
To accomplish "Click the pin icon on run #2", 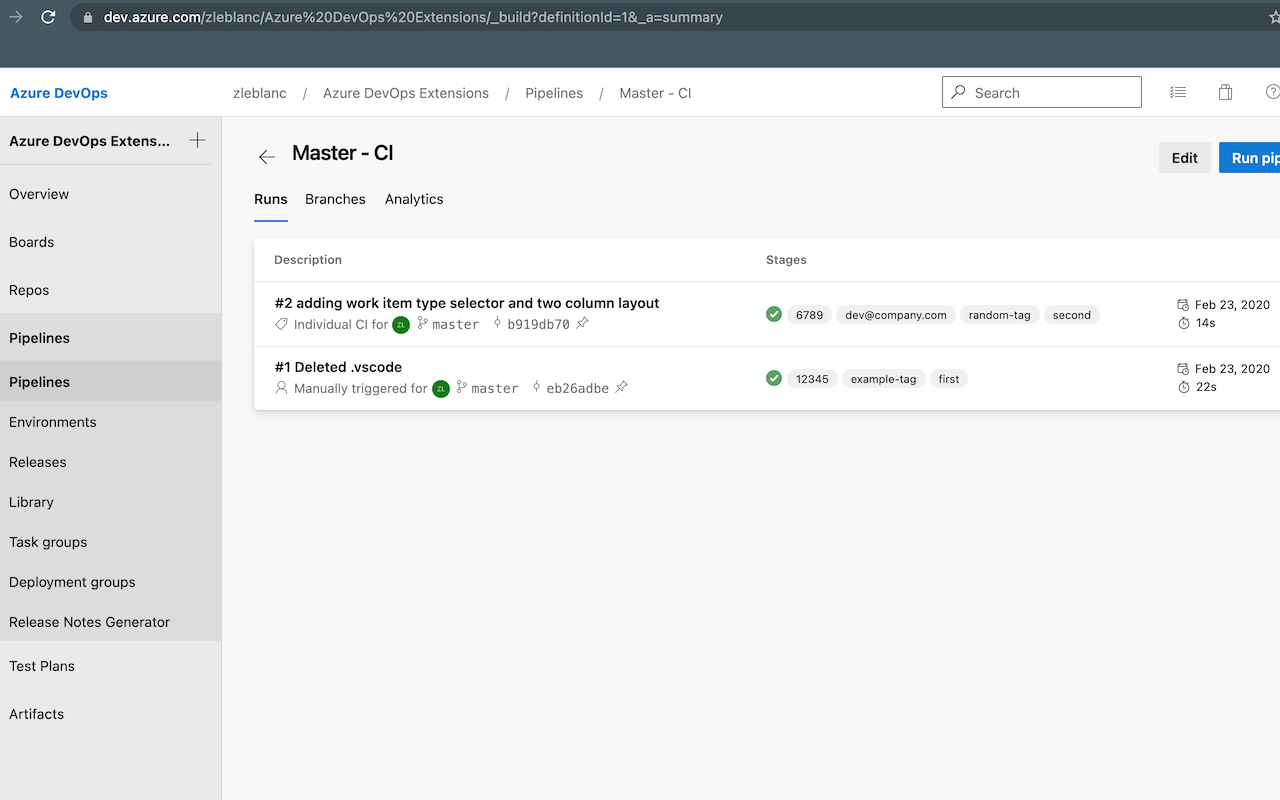I will [x=582, y=324].
